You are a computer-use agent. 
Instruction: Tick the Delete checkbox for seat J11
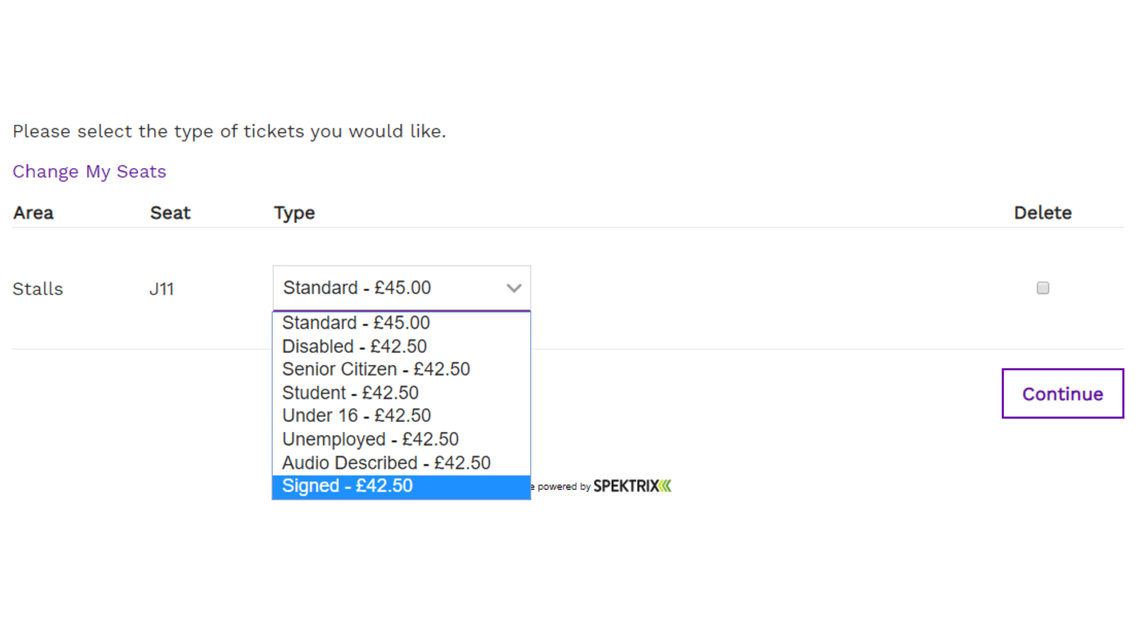pyautogui.click(x=1043, y=288)
